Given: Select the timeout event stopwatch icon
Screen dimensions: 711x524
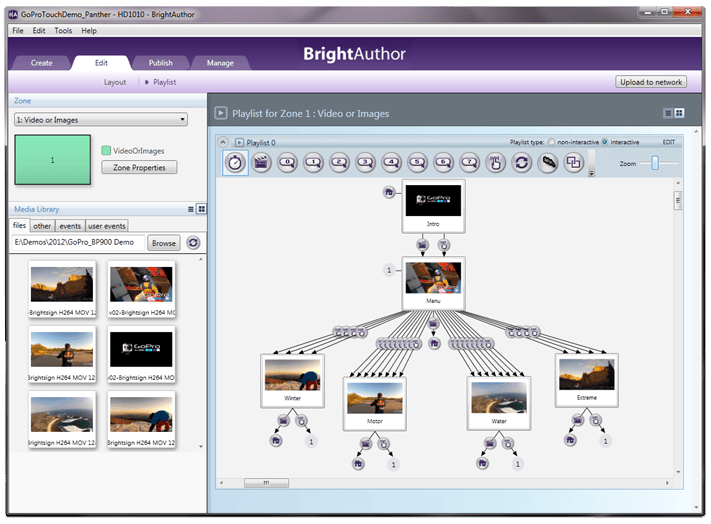Looking at the screenshot, I should pos(236,163).
